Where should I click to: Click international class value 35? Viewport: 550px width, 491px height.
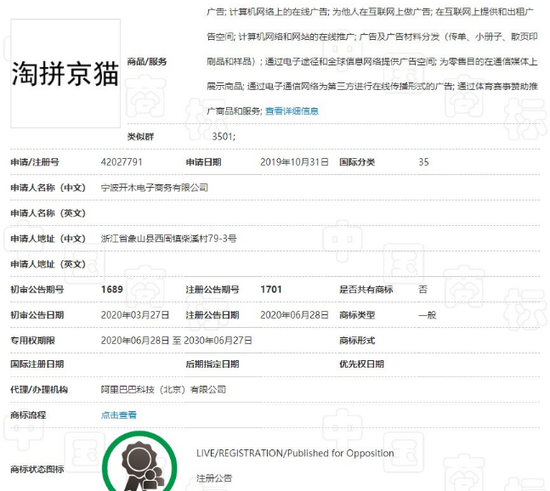coord(423,162)
